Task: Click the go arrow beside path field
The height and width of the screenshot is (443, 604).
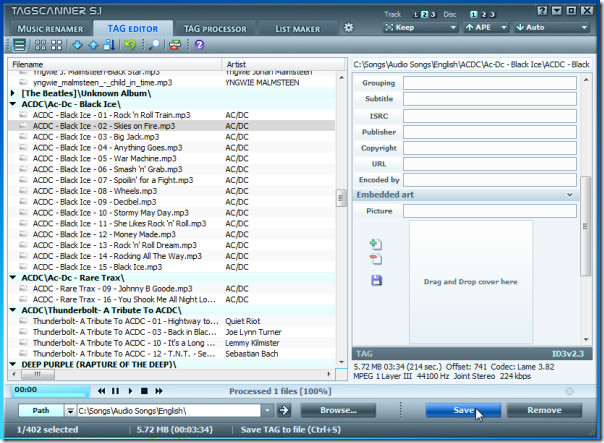Action: (x=284, y=410)
